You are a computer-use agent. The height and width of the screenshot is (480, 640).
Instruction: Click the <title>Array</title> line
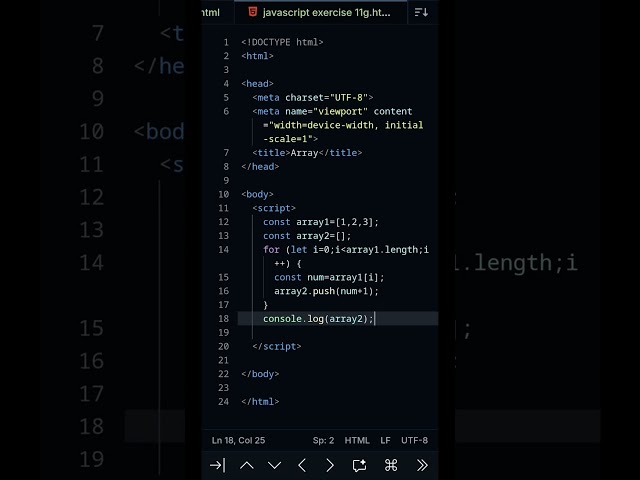[x=307, y=153]
